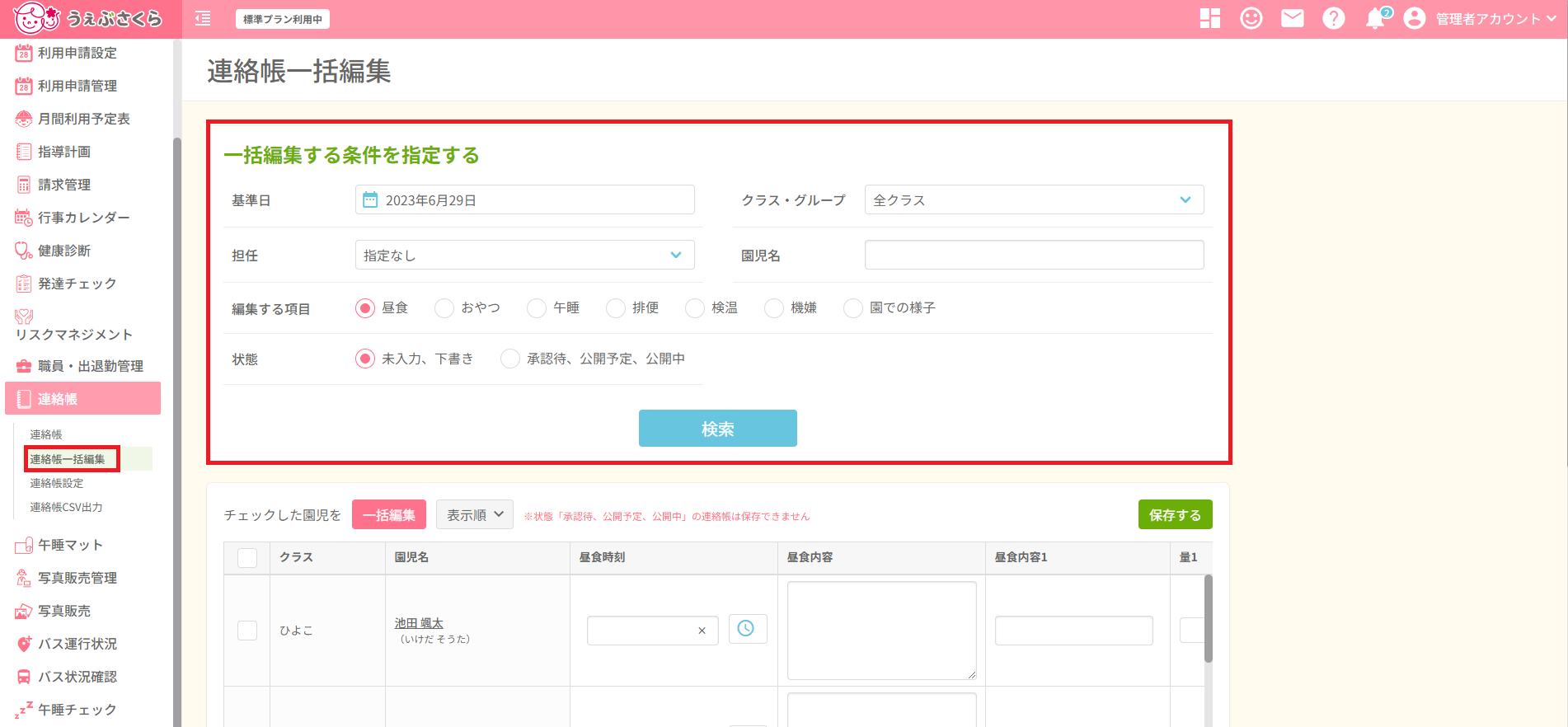Image resolution: width=1568 pixels, height=727 pixels.
Task: Click the 健康診断 stethoscope icon
Action: coord(24,251)
